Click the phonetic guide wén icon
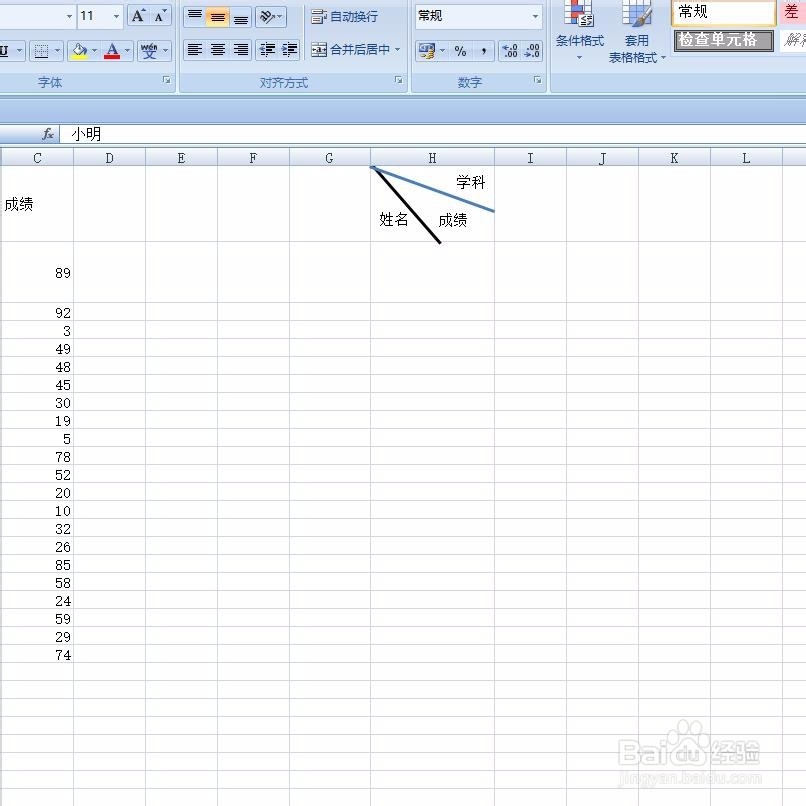Image resolution: width=806 pixels, height=806 pixels. (x=149, y=50)
